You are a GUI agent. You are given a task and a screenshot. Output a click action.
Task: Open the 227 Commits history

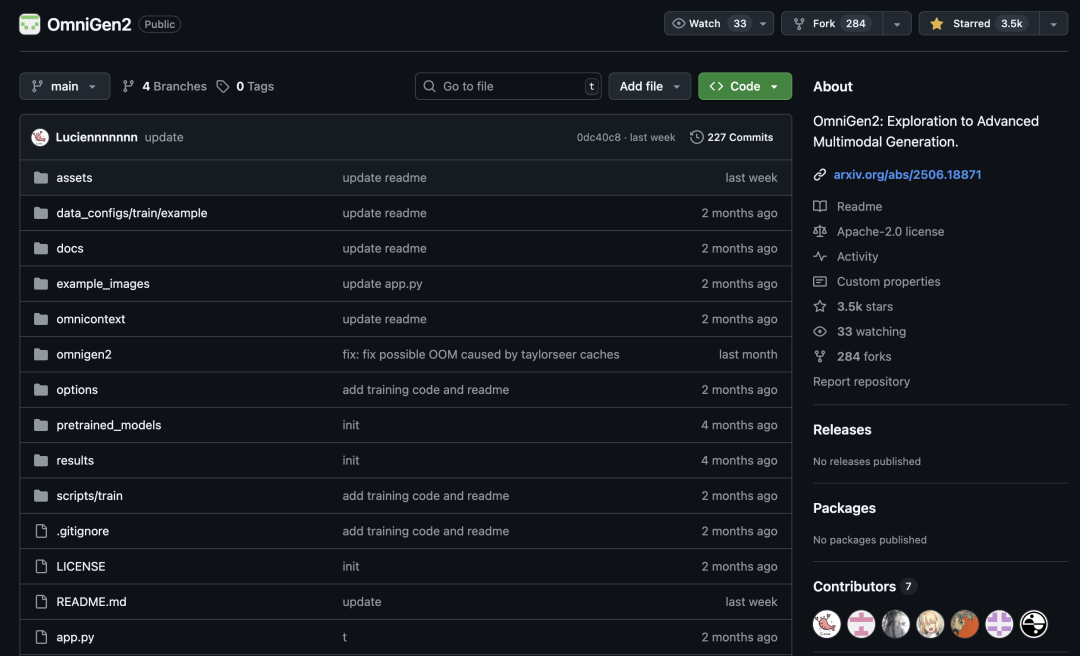point(731,137)
